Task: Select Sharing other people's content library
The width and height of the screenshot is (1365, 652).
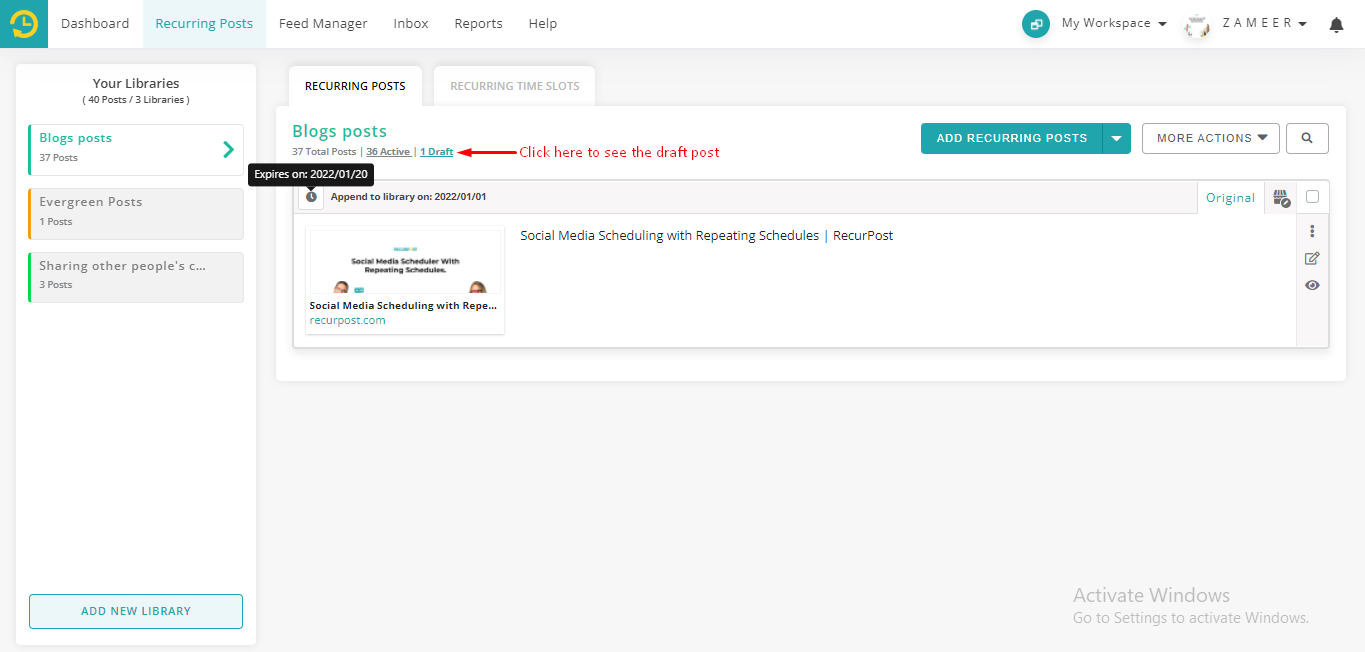Action: [x=136, y=277]
